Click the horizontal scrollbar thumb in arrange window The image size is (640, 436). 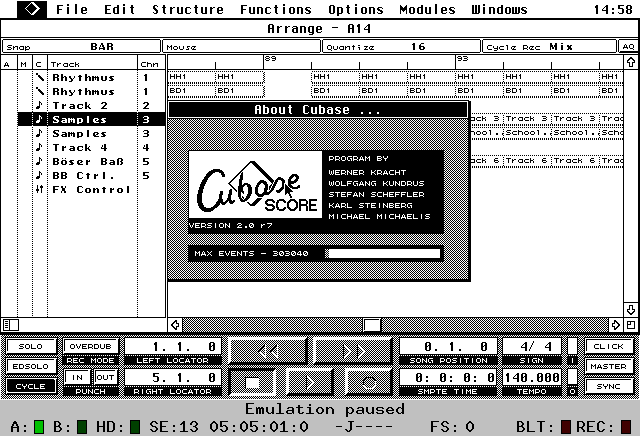click(x=371, y=324)
